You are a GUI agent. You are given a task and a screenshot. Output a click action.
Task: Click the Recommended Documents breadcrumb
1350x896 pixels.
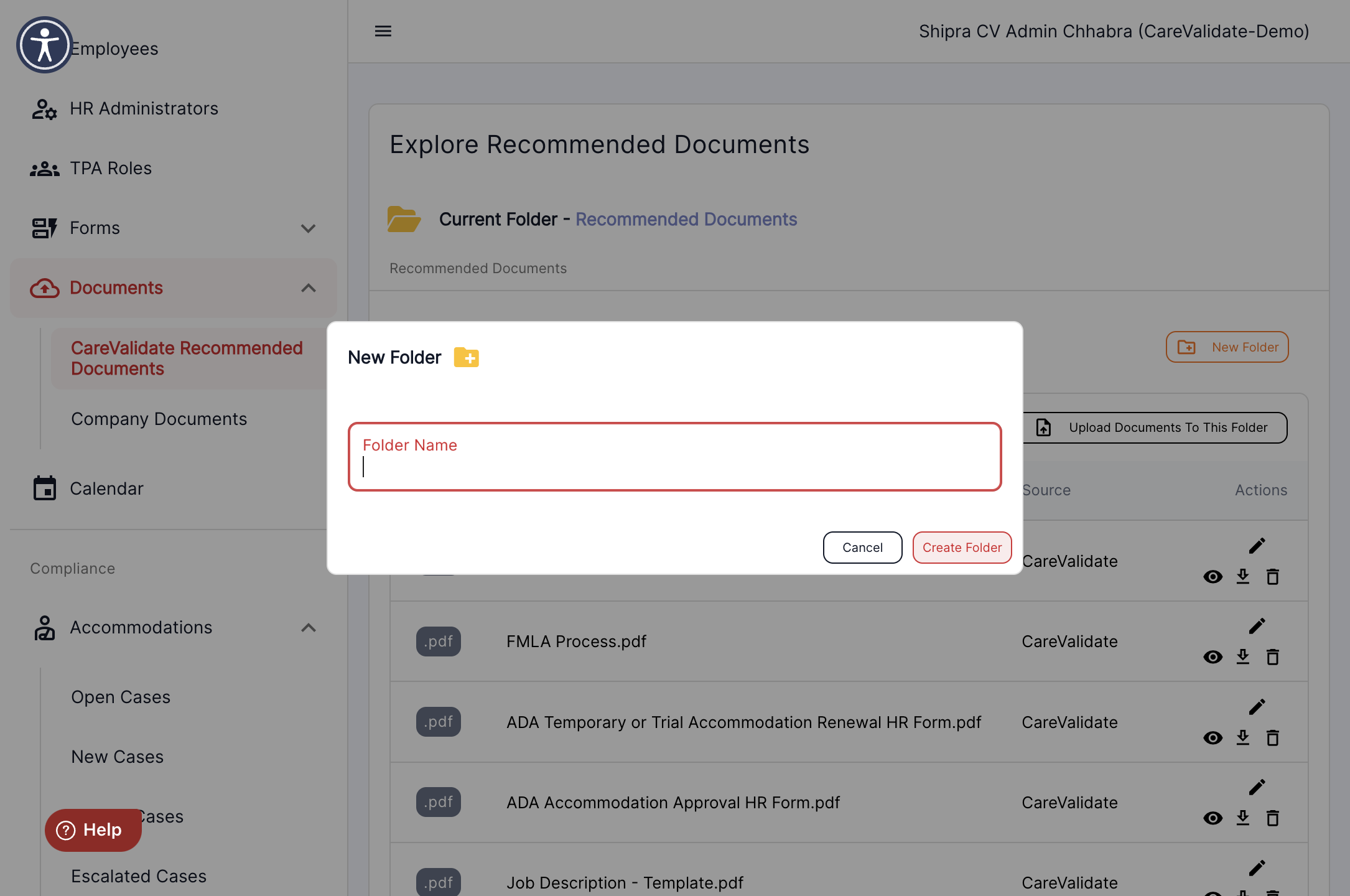click(x=478, y=269)
